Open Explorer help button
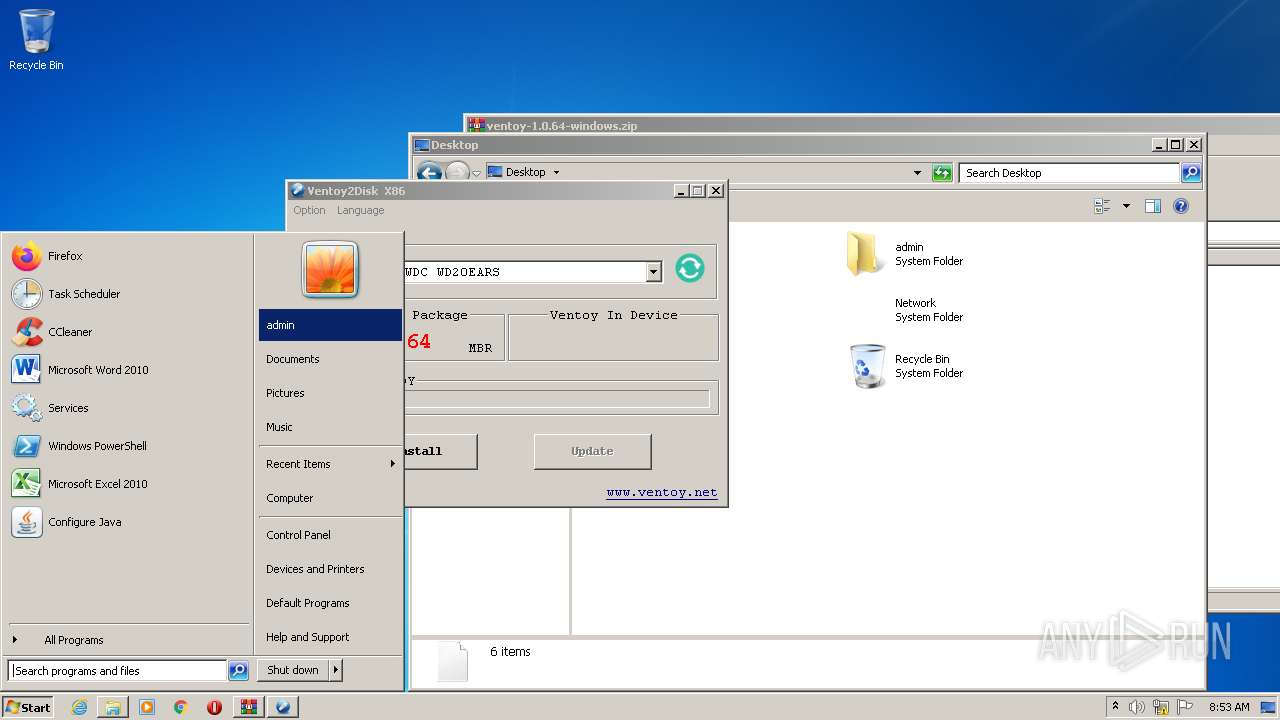This screenshot has height=720, width=1280. 1181,206
